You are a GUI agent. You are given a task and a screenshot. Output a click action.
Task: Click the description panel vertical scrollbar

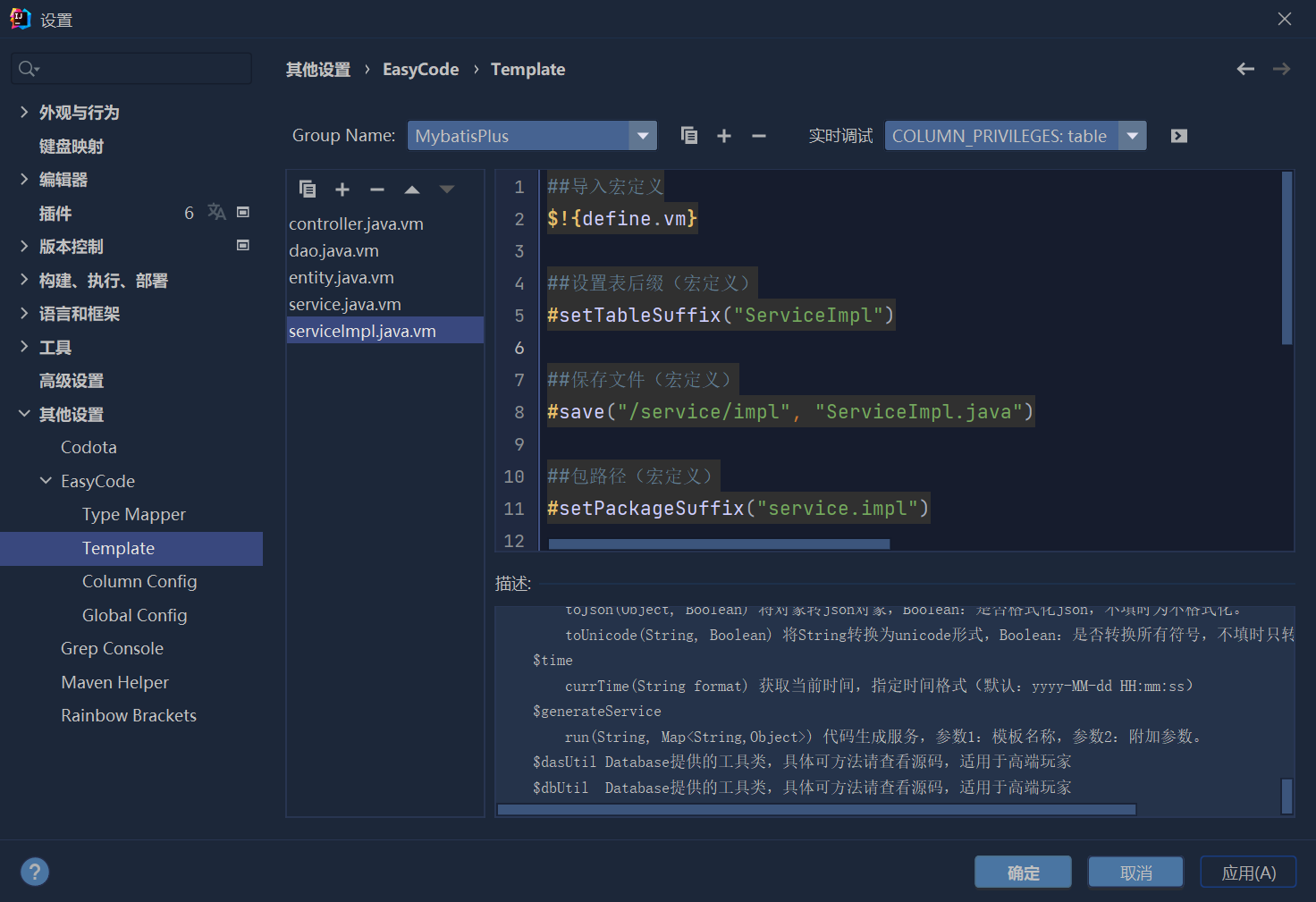coord(1287,796)
